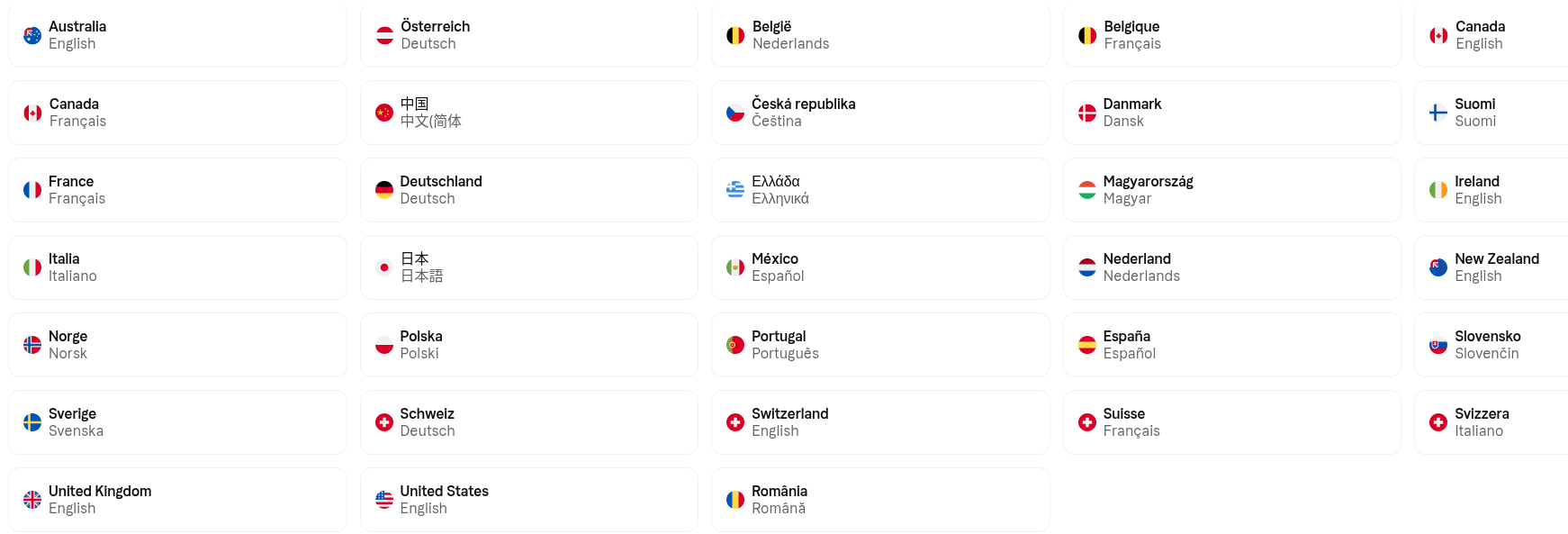Click the Greece flag icon
This screenshot has height=534, width=1568.
pyautogui.click(x=735, y=190)
